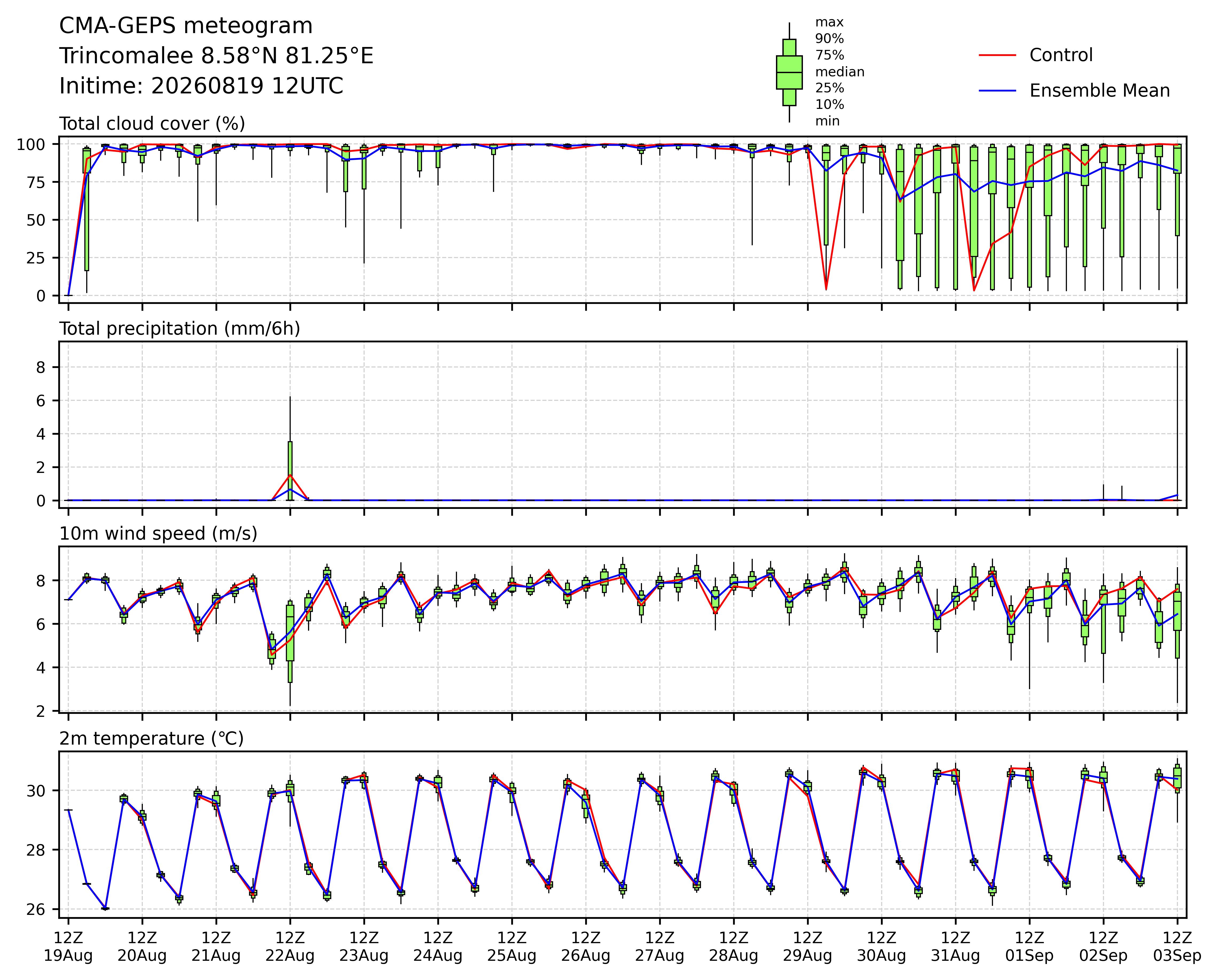Click the "25%" label in the box-plot legend
The height and width of the screenshot is (980, 1218).
tap(829, 88)
